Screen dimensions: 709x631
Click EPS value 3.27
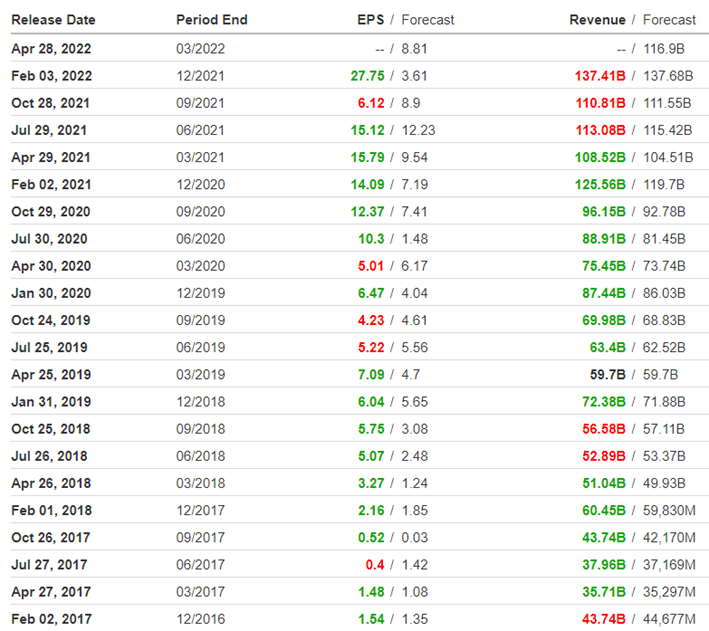[x=371, y=483]
